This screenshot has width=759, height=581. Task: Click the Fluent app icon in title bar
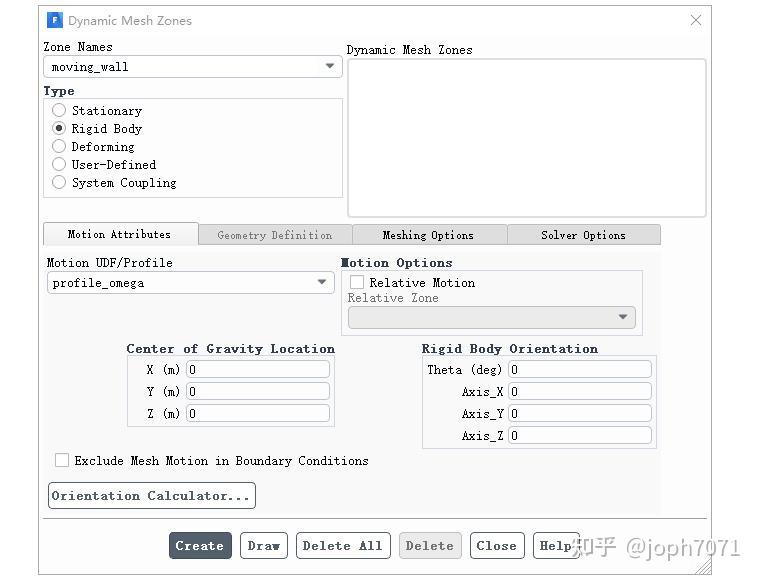55,20
